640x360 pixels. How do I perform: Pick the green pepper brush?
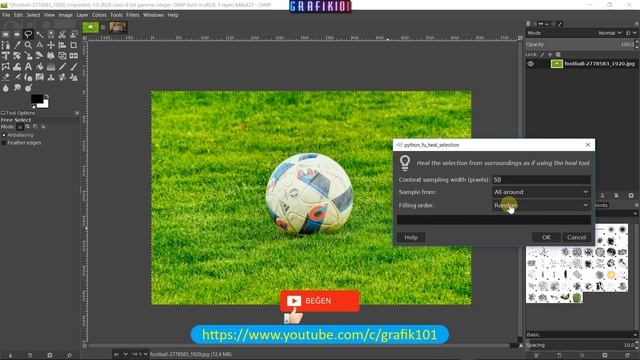[x=577, y=298]
